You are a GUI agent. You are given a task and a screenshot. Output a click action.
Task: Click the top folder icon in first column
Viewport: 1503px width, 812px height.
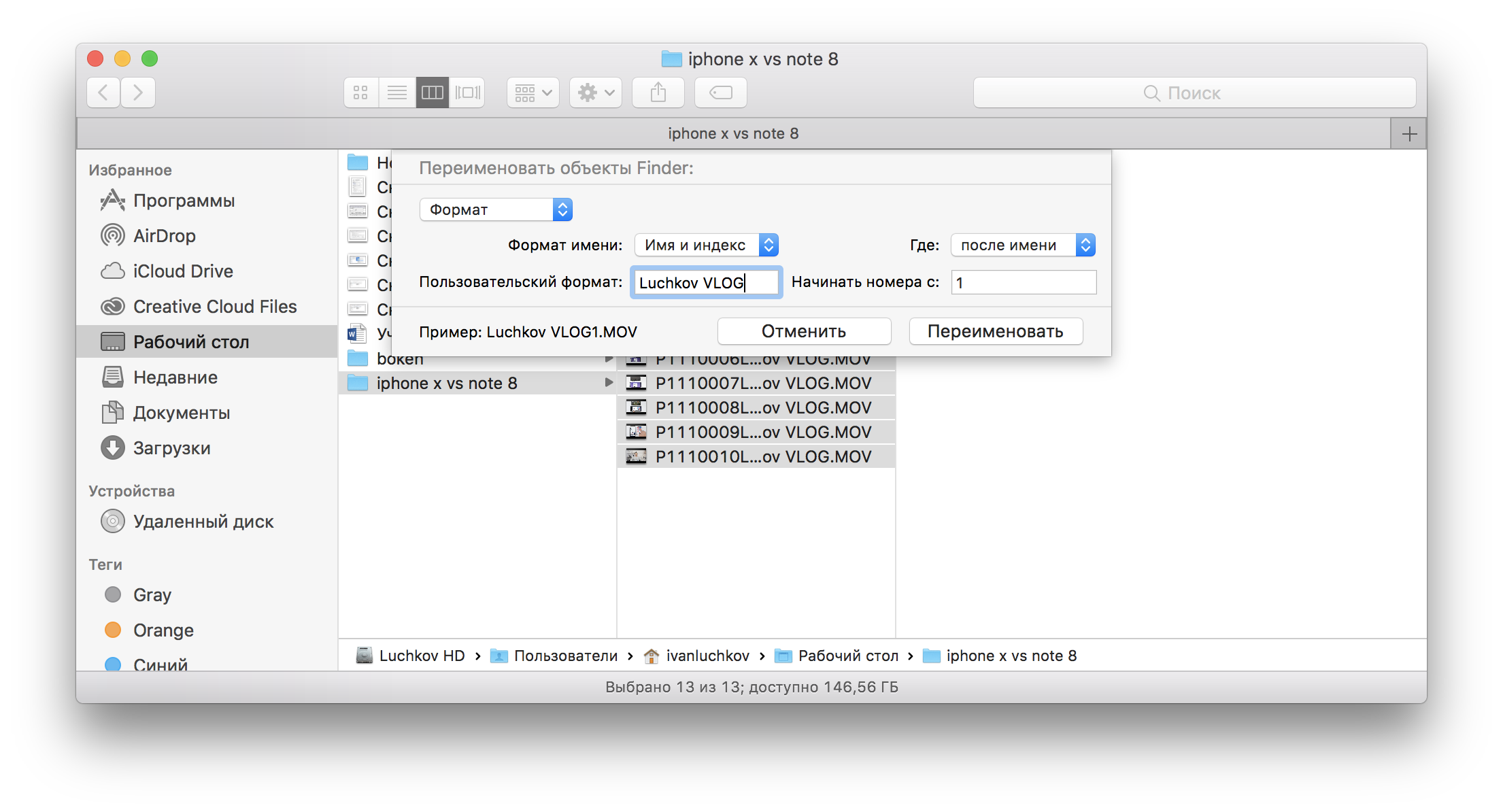(x=358, y=162)
